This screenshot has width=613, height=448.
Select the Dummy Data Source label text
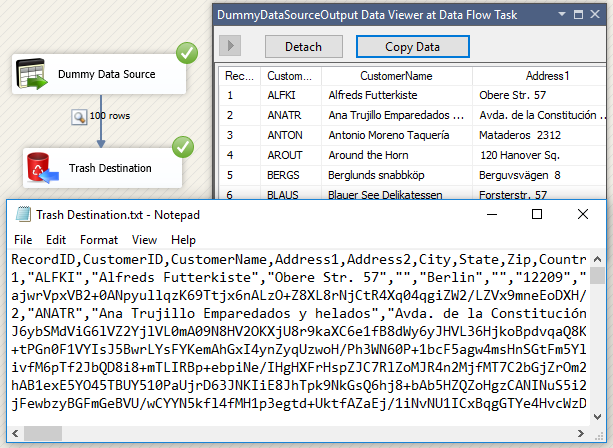tap(107, 74)
